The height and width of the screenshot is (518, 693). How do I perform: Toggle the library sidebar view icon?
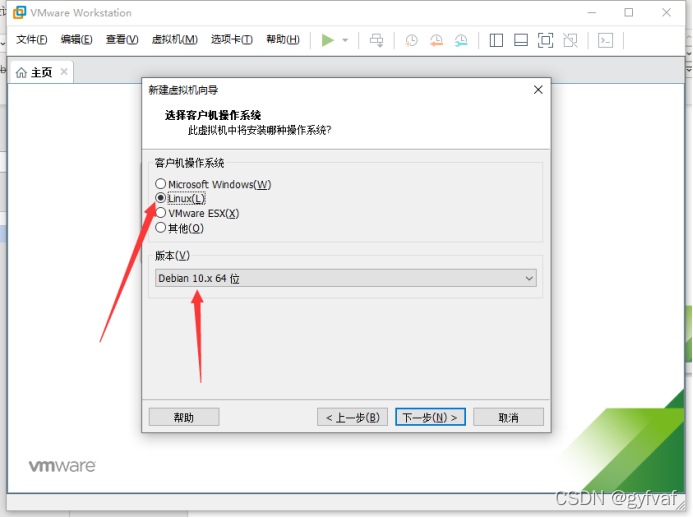point(496,40)
